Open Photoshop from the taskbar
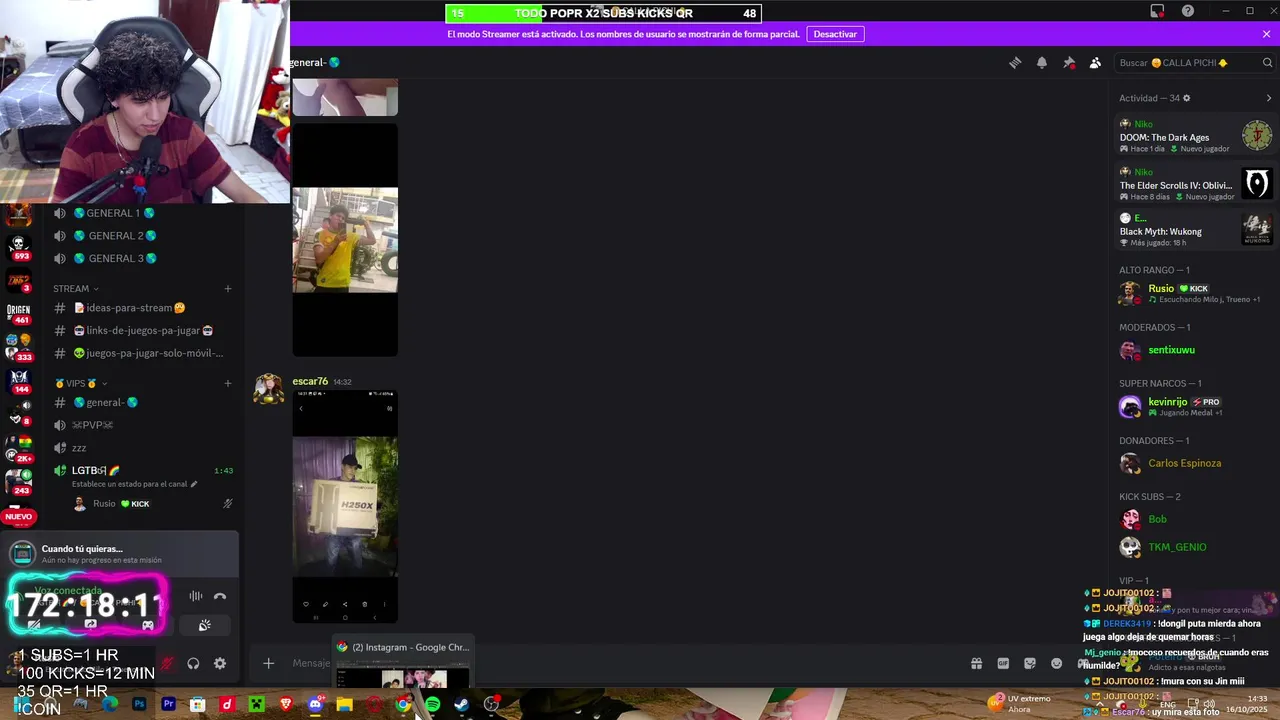This screenshot has height=720, width=1280. (139, 704)
